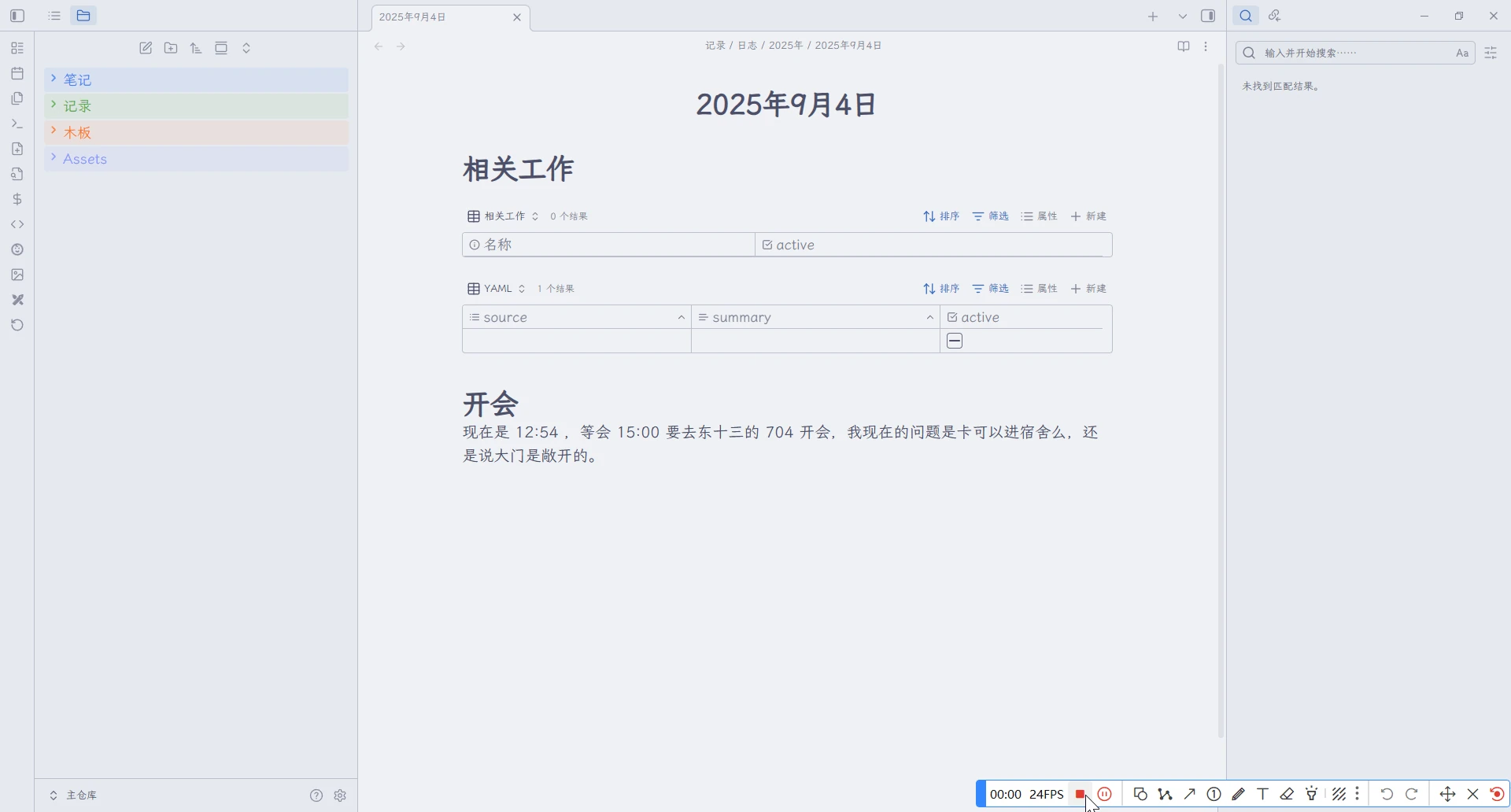Expand the Assets folder
Viewport: 1511px width, 812px height.
click(x=84, y=159)
